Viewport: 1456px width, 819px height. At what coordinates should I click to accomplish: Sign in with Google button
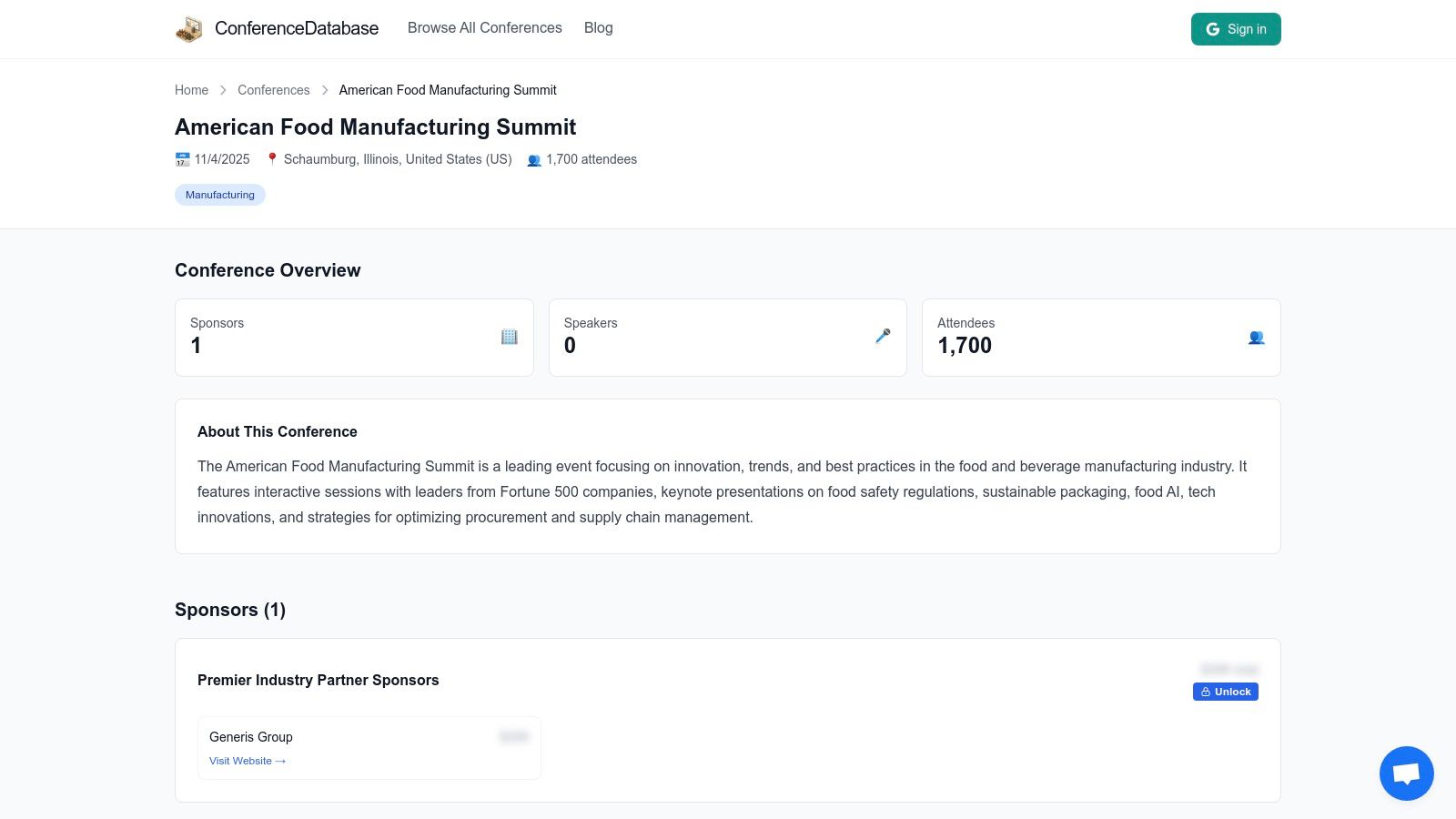(x=1235, y=29)
